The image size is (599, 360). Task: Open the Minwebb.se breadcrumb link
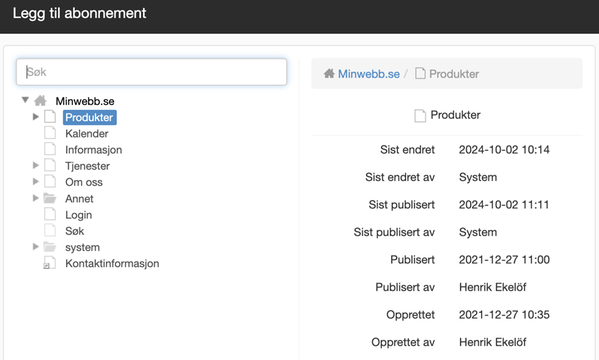coord(369,74)
